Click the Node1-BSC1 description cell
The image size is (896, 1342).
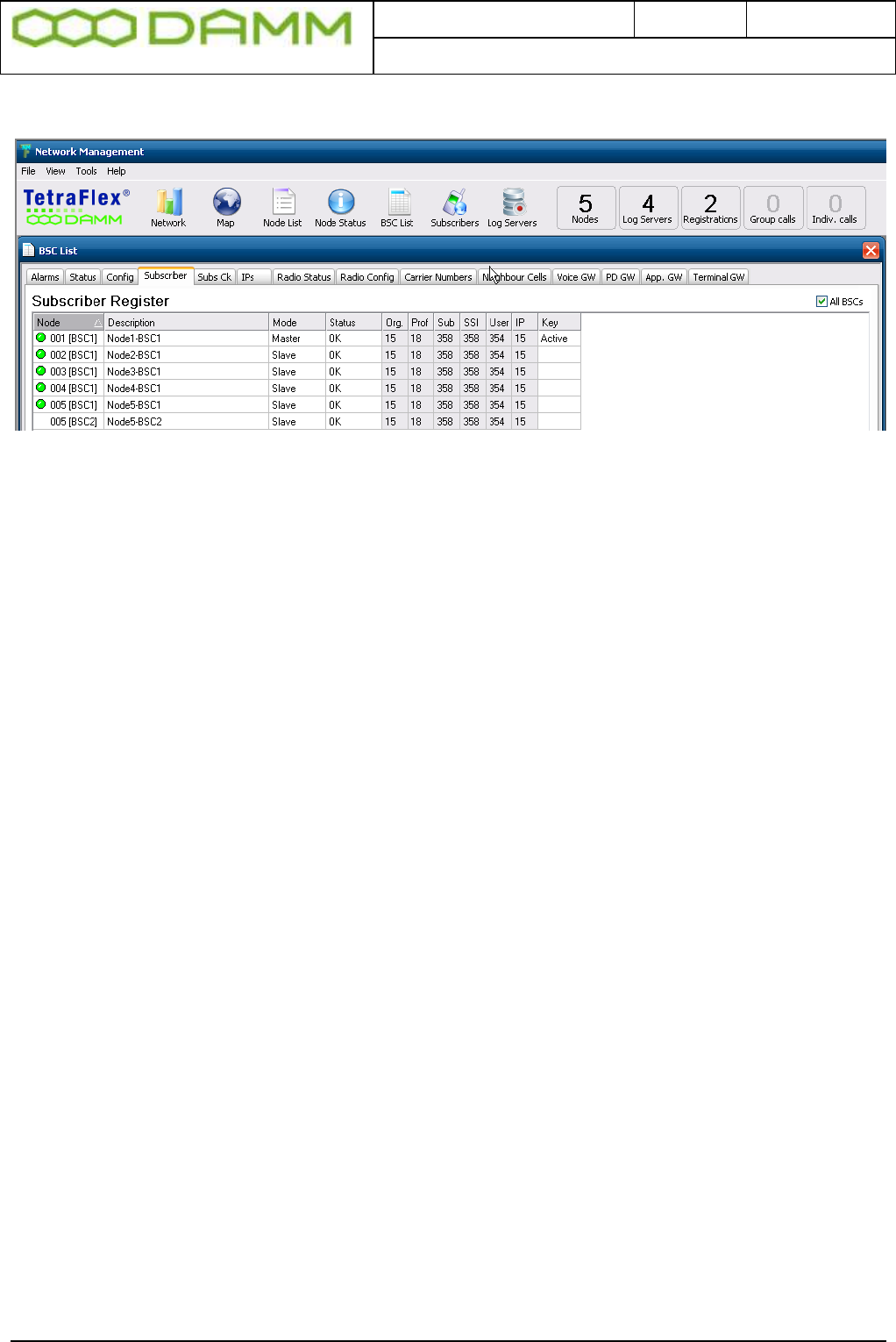coord(186,339)
